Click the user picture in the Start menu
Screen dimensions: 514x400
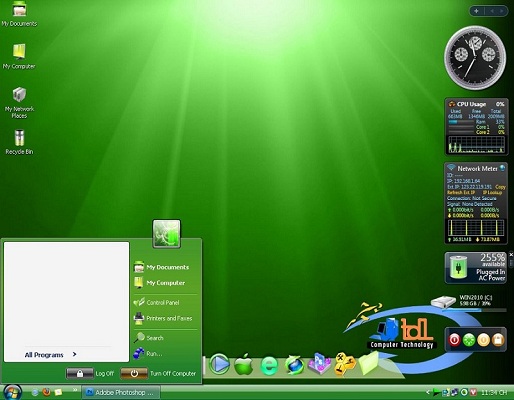coord(166,233)
